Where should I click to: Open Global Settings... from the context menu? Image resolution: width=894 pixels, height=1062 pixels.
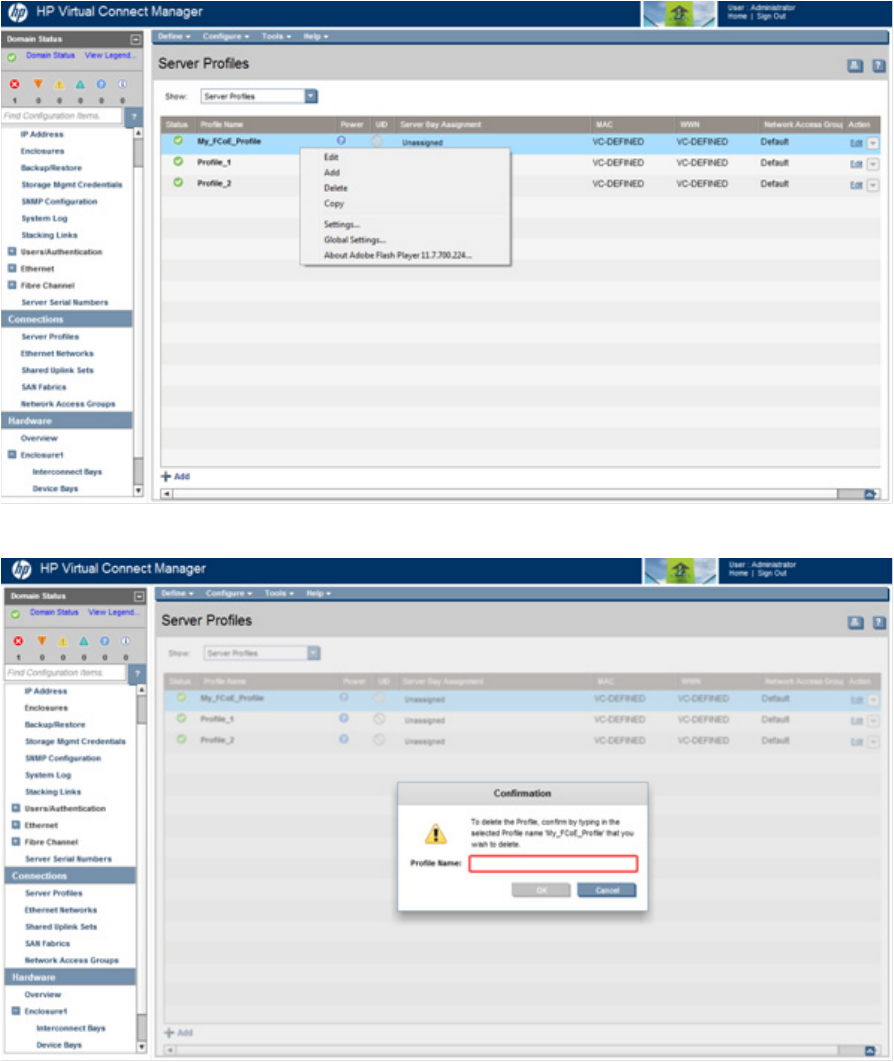click(354, 240)
